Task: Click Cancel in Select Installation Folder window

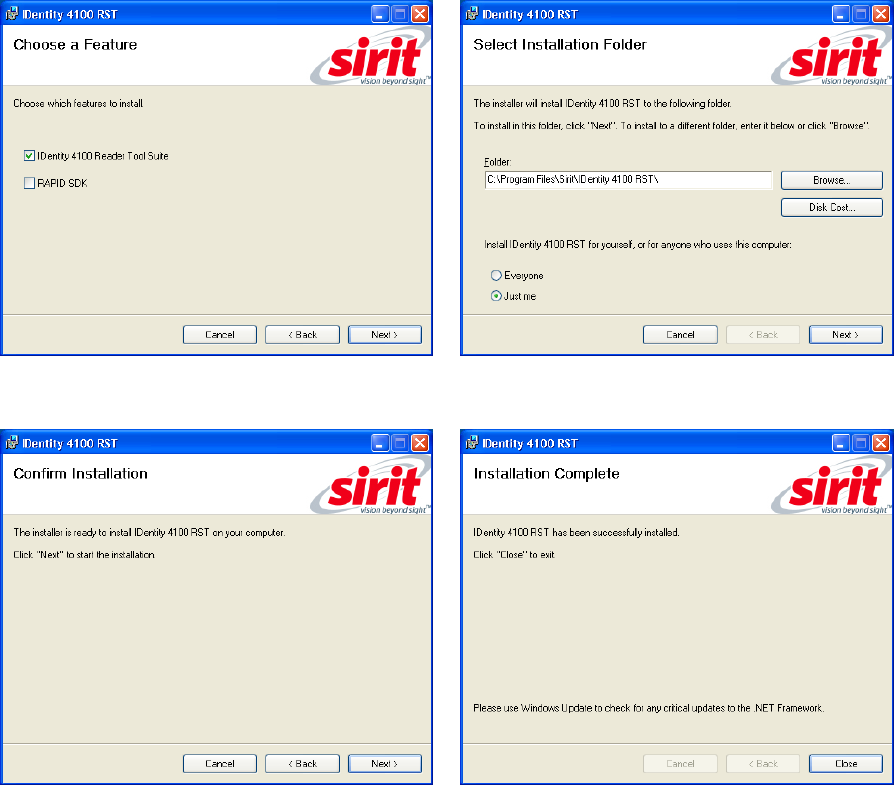Action: click(680, 335)
